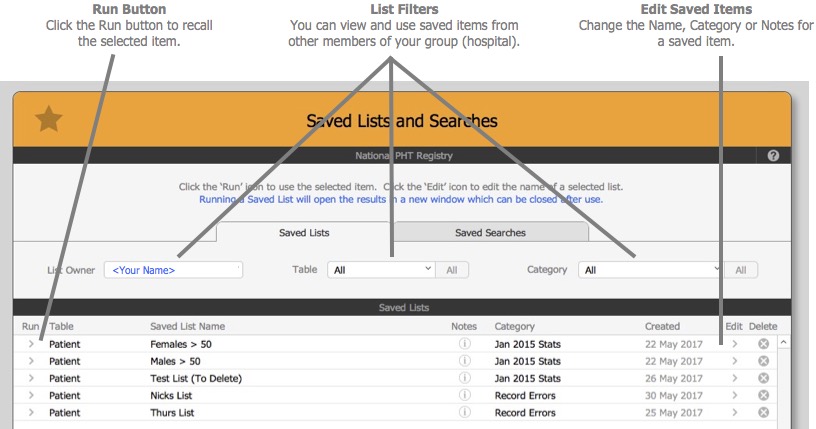Click the List Owner name field
This screenshot has width=816, height=429.
[x=173, y=270]
